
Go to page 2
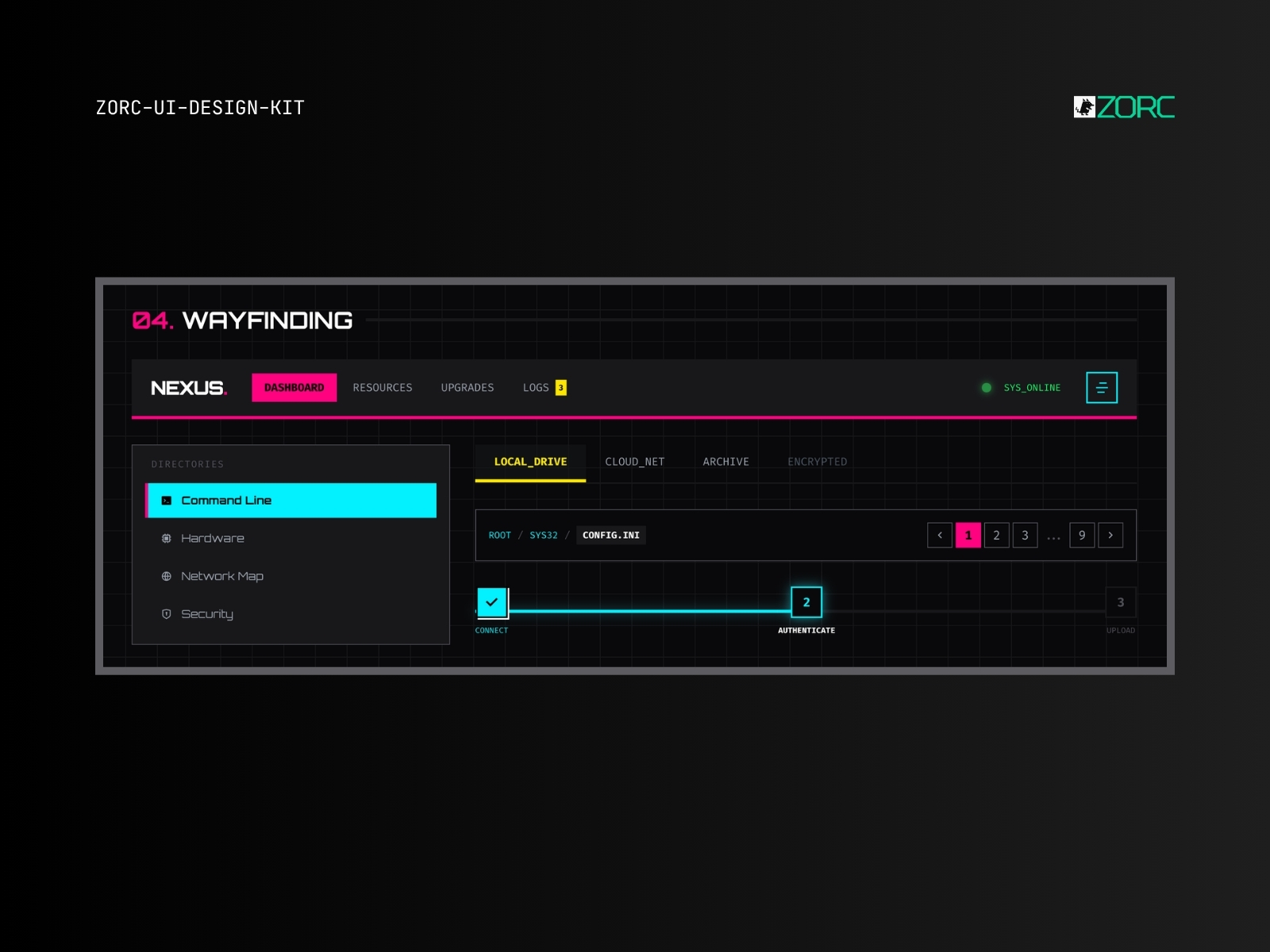point(997,535)
